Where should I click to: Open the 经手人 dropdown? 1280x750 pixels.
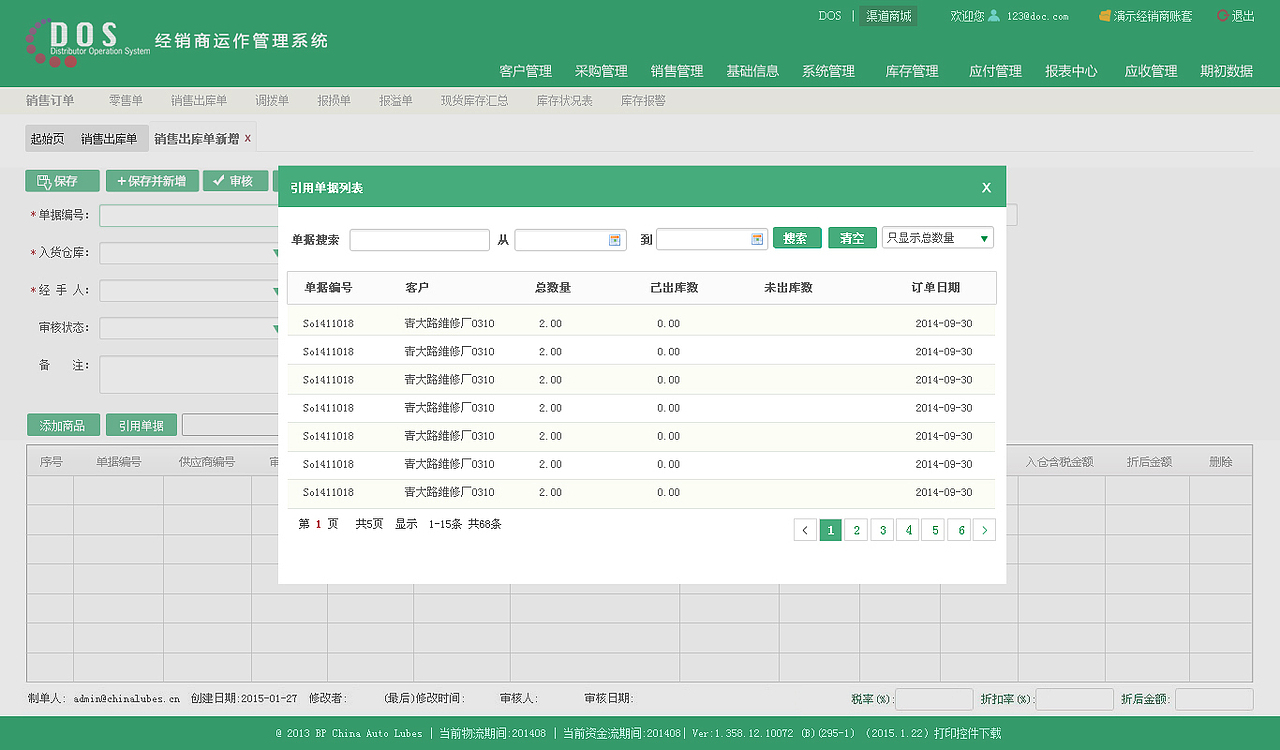[x=275, y=291]
